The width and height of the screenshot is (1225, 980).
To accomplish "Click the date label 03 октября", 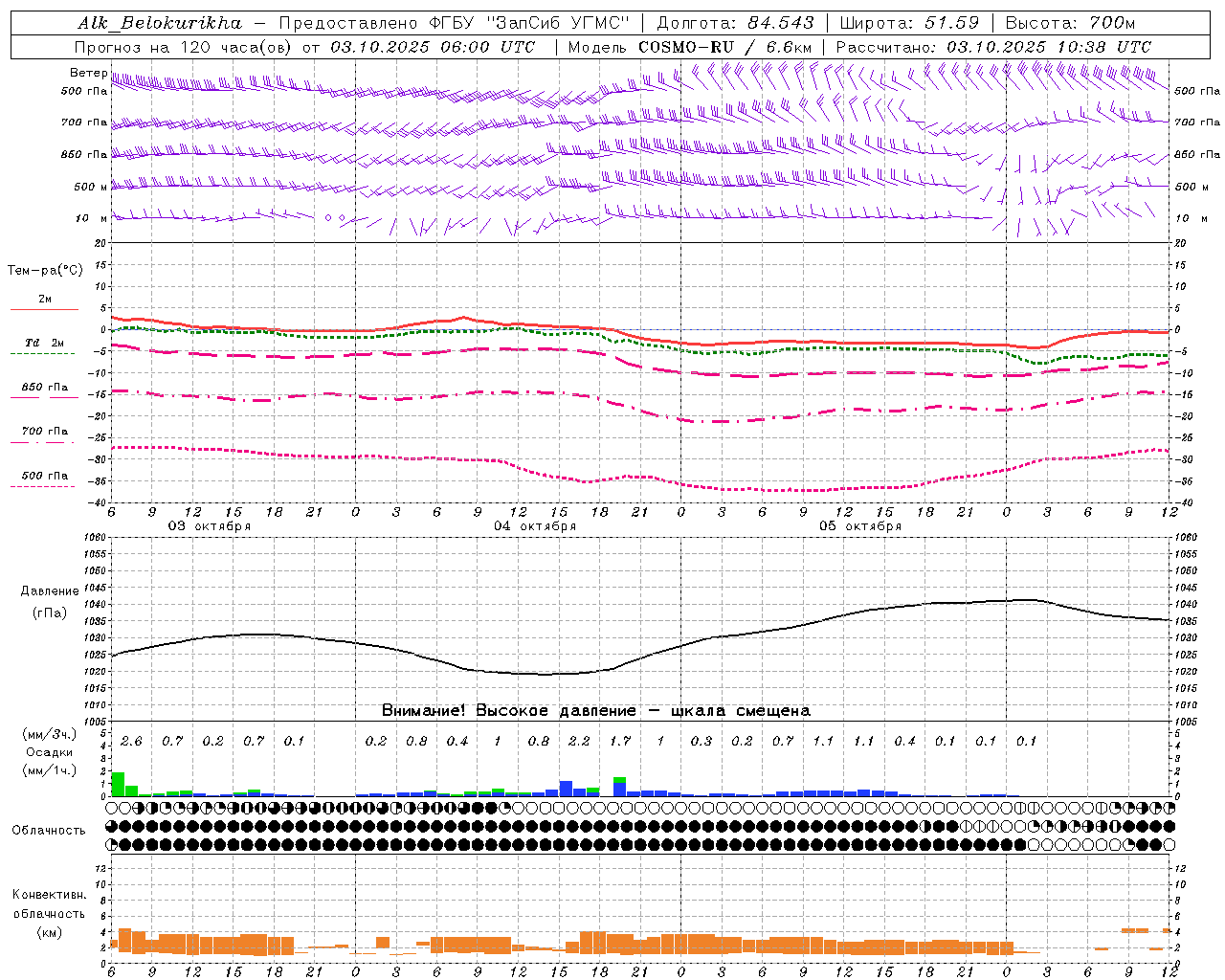I will [x=210, y=526].
